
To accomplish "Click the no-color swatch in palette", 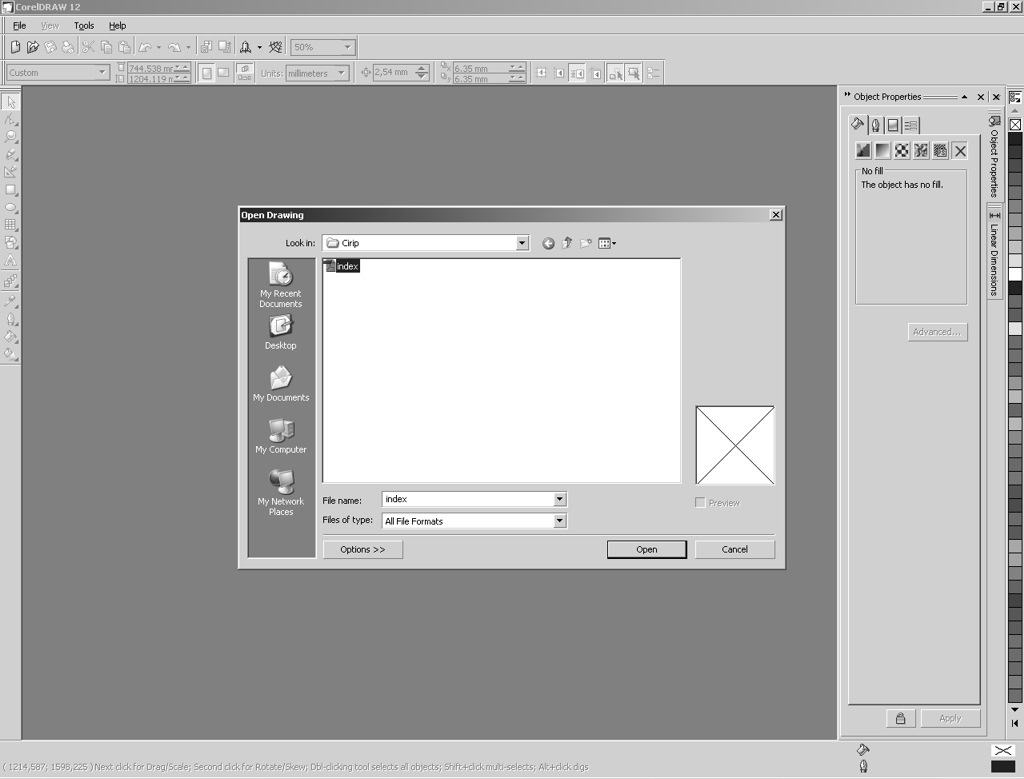I will click(1016, 124).
